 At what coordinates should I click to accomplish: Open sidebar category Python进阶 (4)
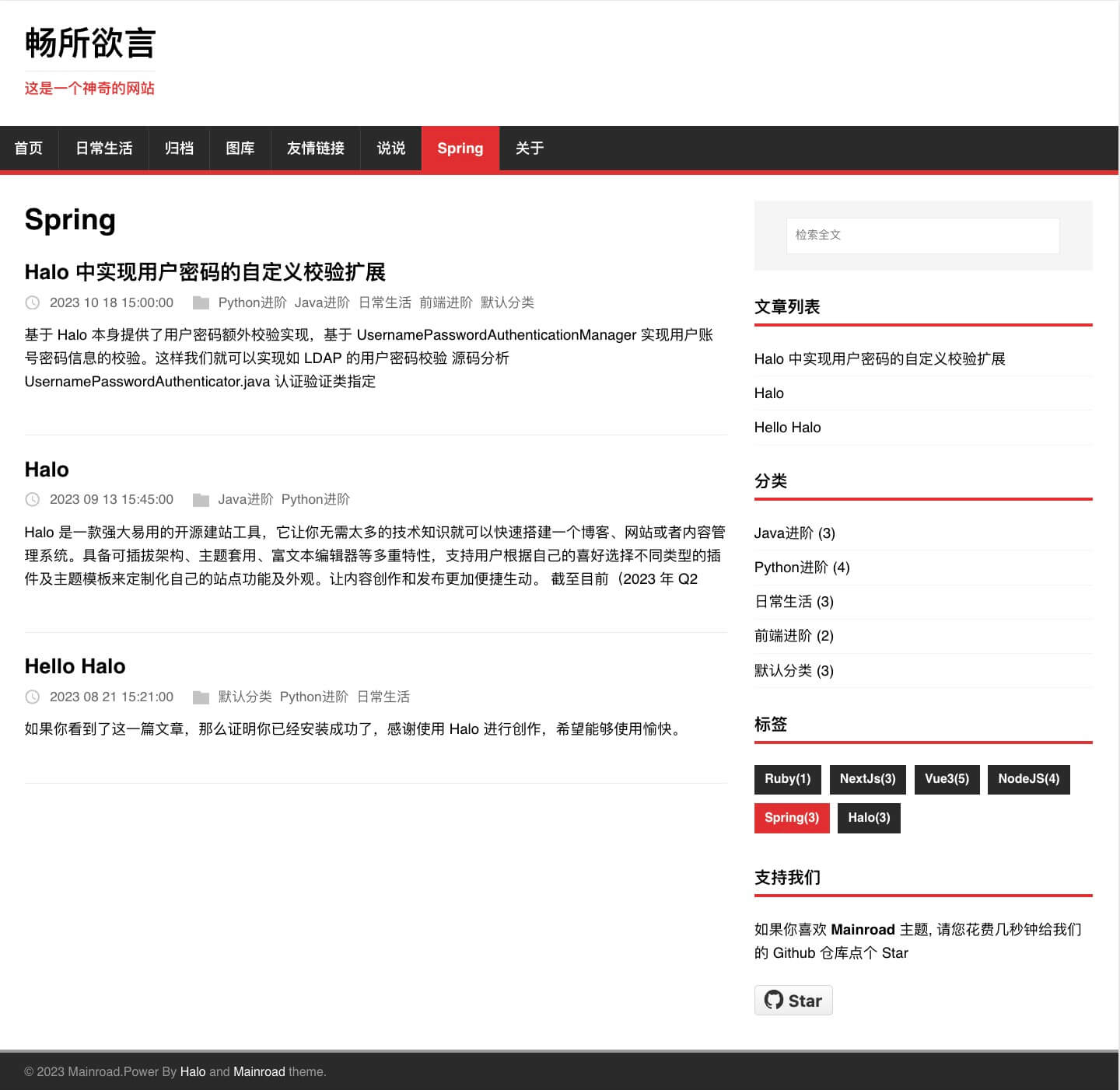pyautogui.click(x=802, y=568)
